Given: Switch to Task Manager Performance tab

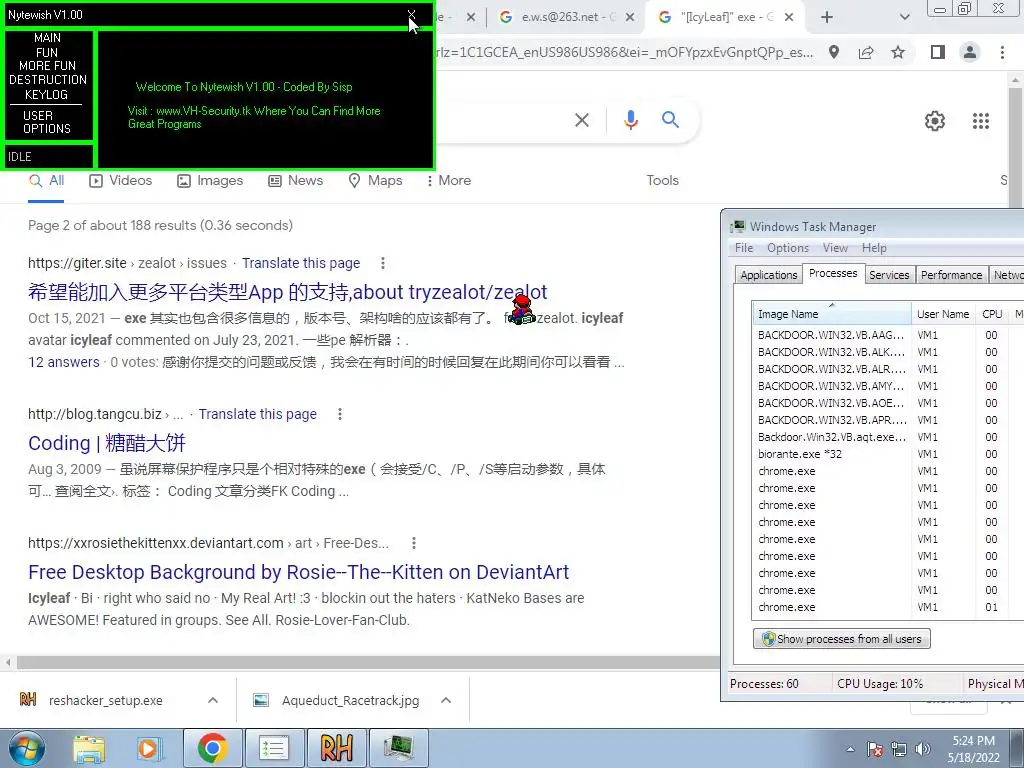Looking at the screenshot, I should tap(951, 275).
